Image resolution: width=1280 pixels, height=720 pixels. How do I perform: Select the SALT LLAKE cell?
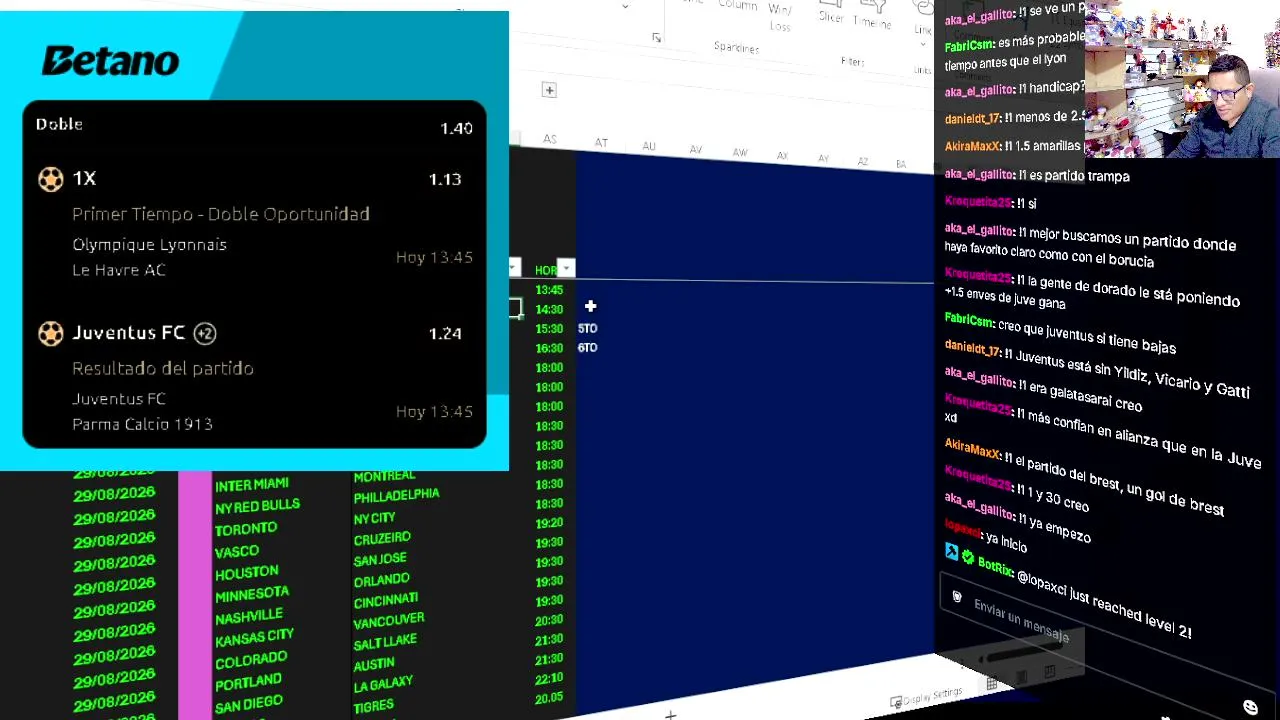coord(385,641)
